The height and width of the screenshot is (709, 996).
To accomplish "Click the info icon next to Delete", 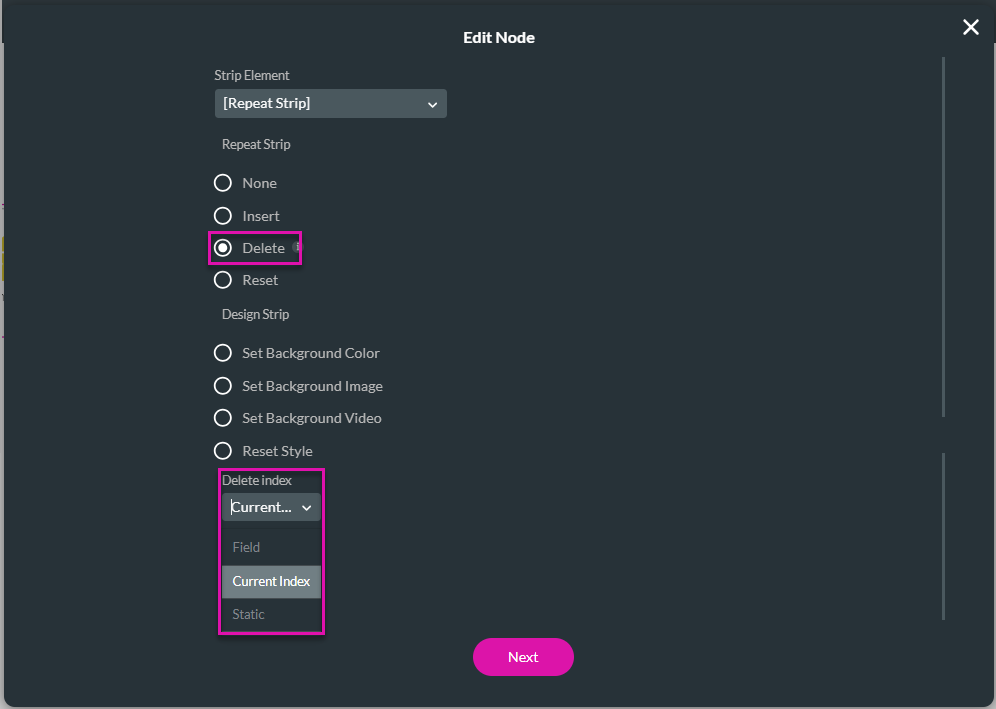I will click(297, 246).
